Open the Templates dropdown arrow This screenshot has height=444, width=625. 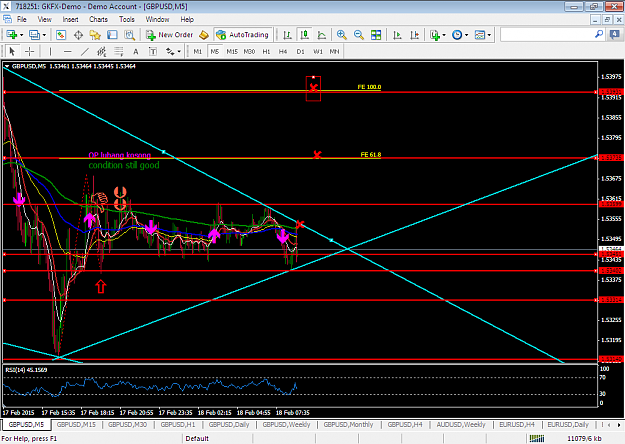(x=489, y=35)
